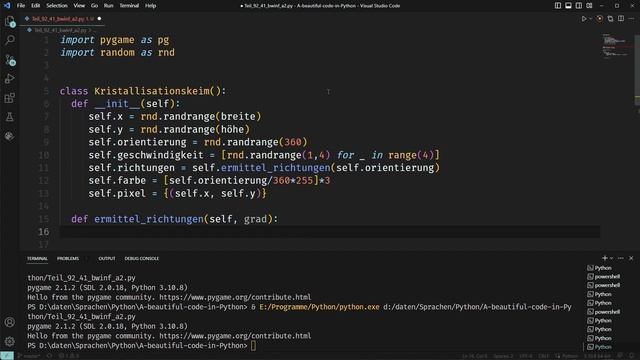The width and height of the screenshot is (640, 360).
Task: Click the terminal prompt cursor
Action: [253, 346]
